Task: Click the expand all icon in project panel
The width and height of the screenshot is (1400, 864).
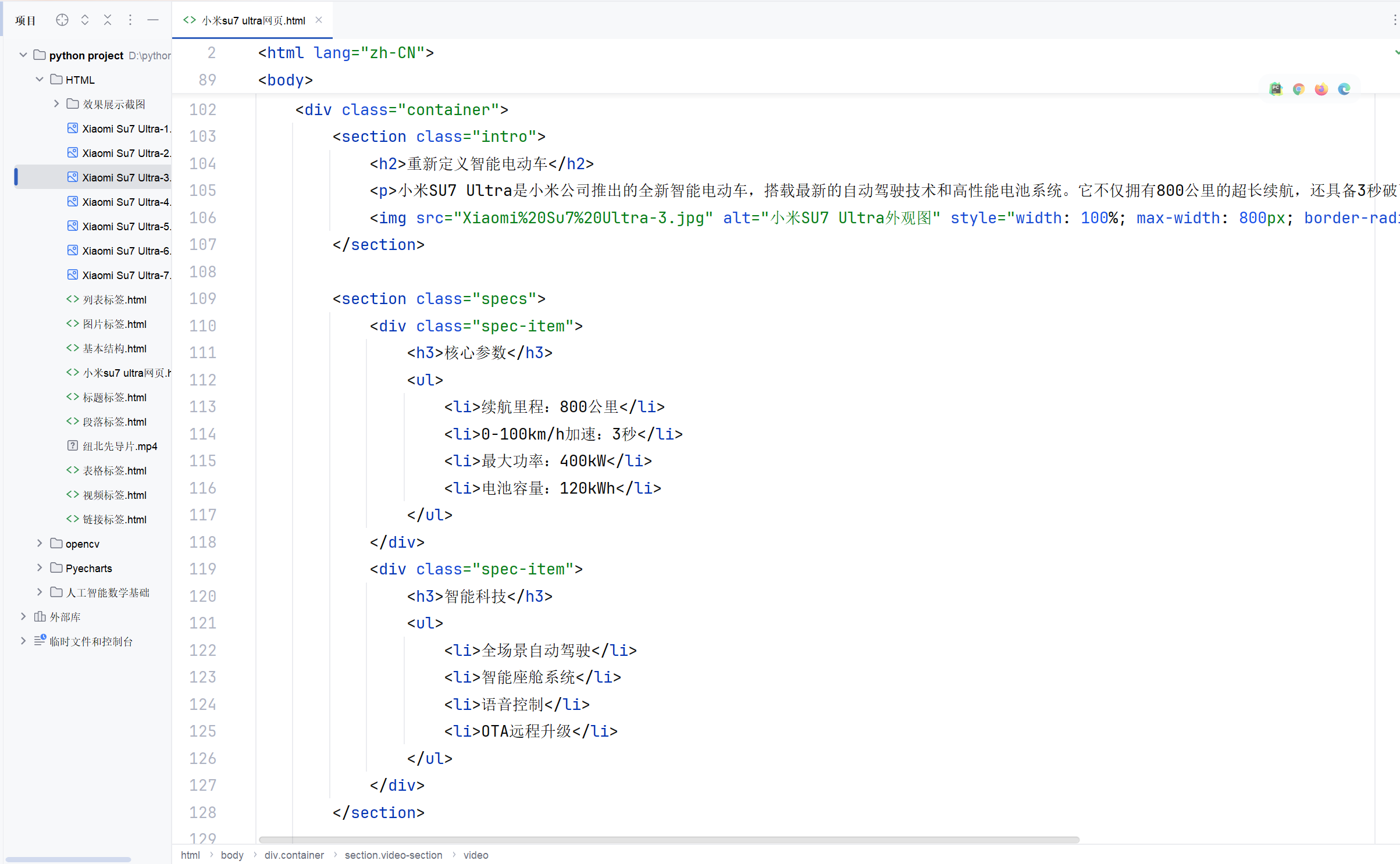Action: [85, 20]
